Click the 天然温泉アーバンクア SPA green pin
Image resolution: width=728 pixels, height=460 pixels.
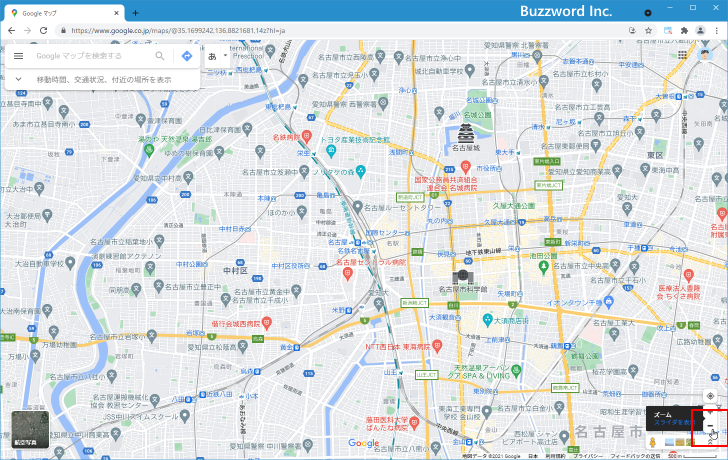[x=516, y=370]
